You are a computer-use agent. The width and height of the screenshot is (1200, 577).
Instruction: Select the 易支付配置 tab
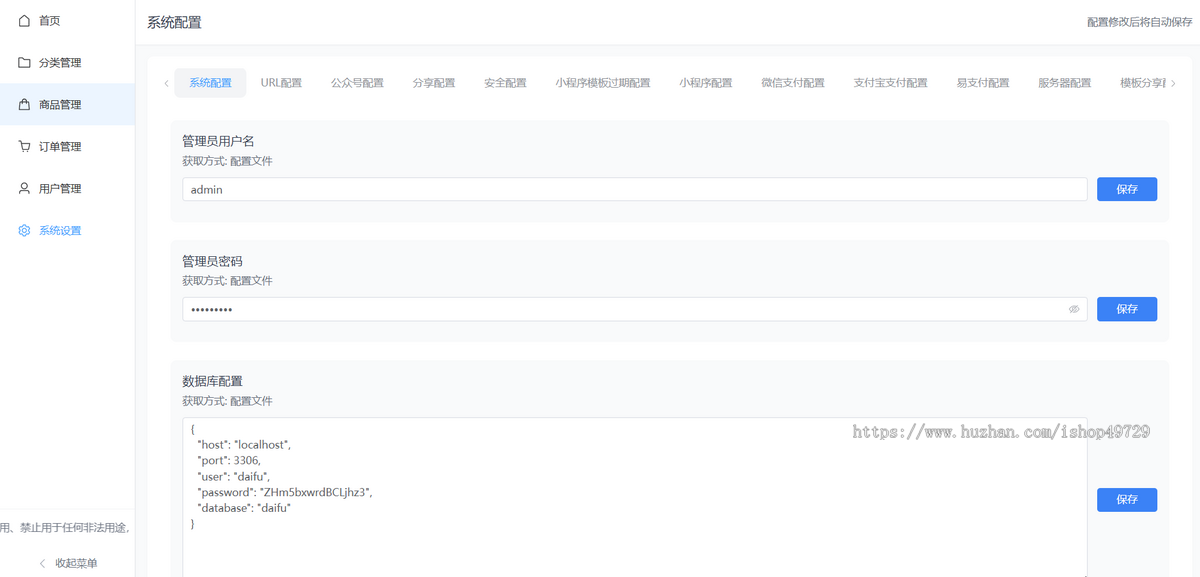click(983, 83)
